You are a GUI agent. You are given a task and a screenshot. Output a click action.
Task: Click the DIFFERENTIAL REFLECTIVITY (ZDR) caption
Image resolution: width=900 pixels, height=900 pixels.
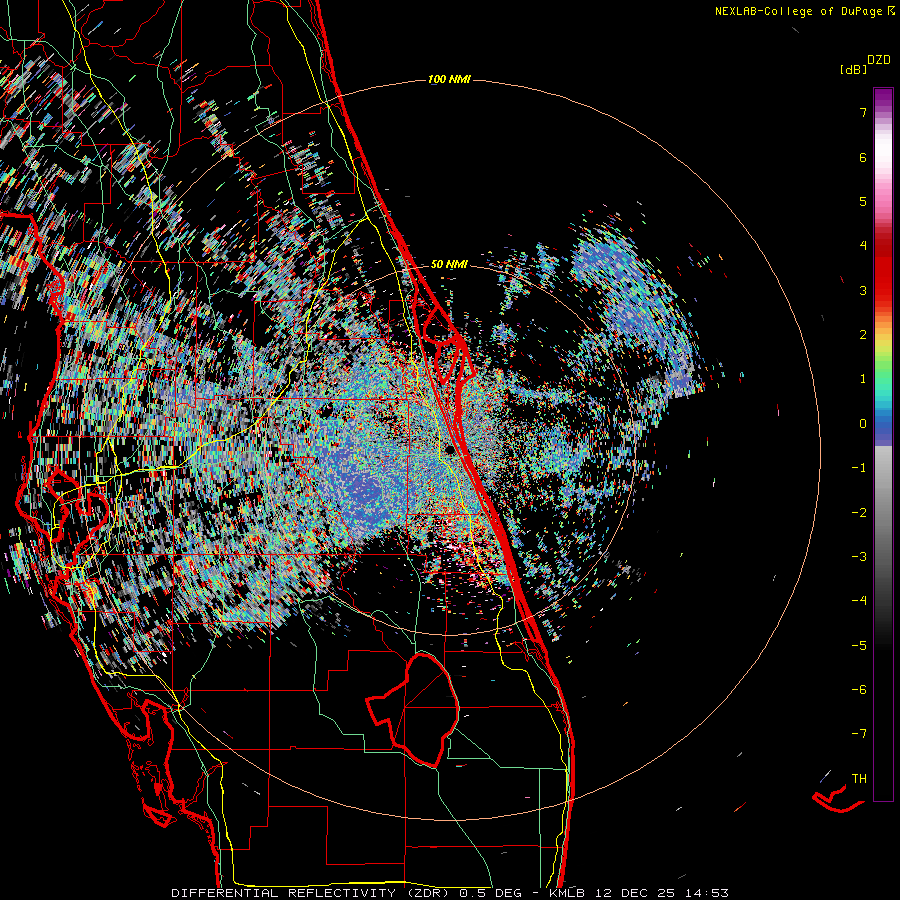pos(312,893)
